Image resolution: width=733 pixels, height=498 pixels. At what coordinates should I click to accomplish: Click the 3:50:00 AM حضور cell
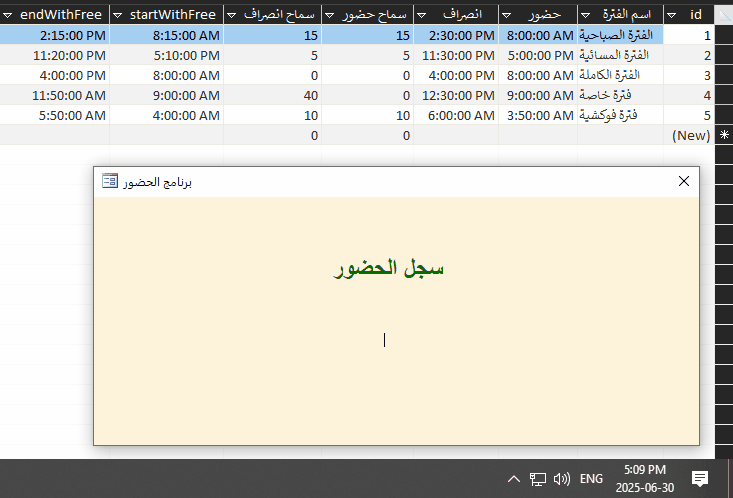[x=538, y=115]
